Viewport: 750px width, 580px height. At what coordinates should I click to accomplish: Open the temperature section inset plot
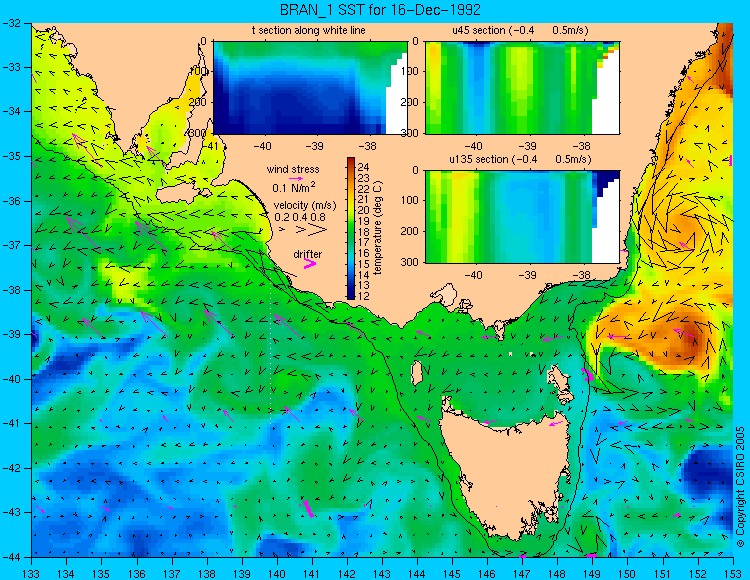[x=310, y=88]
